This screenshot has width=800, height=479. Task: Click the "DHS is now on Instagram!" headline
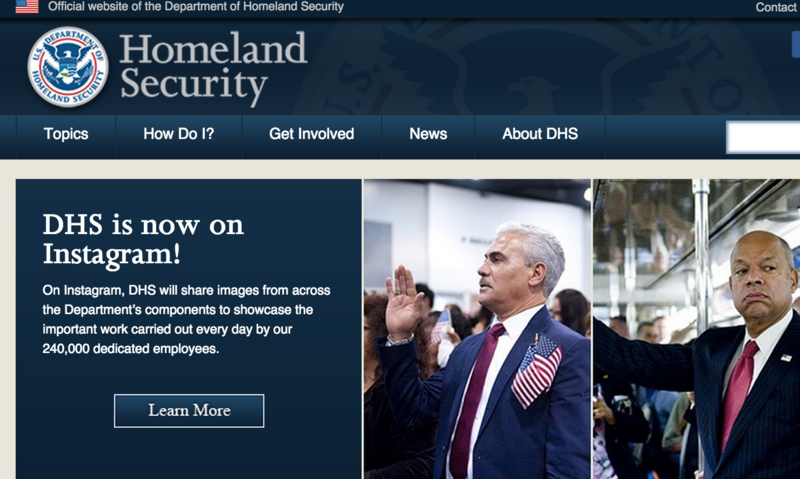143,239
